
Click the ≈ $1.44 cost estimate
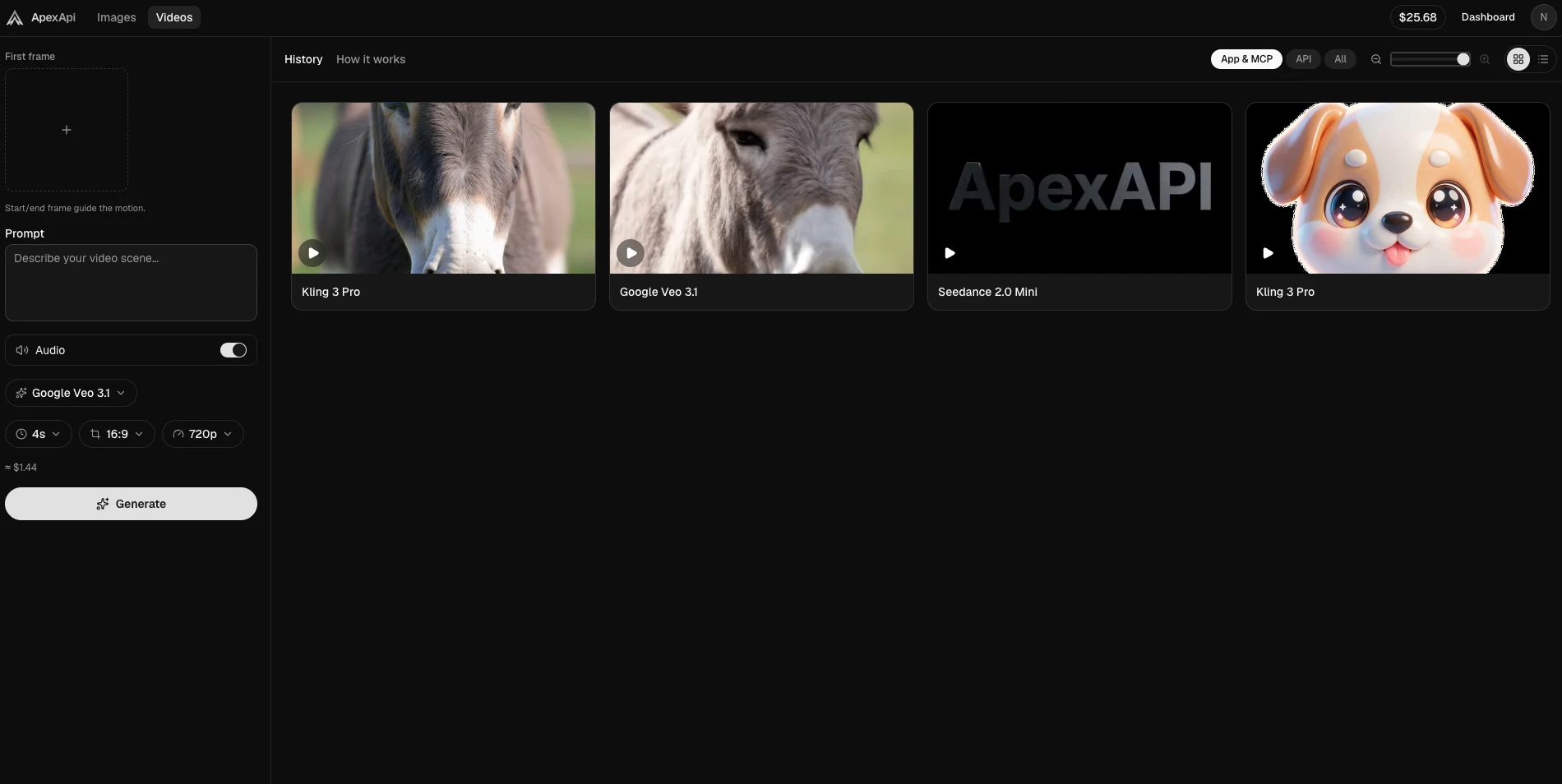(21, 468)
